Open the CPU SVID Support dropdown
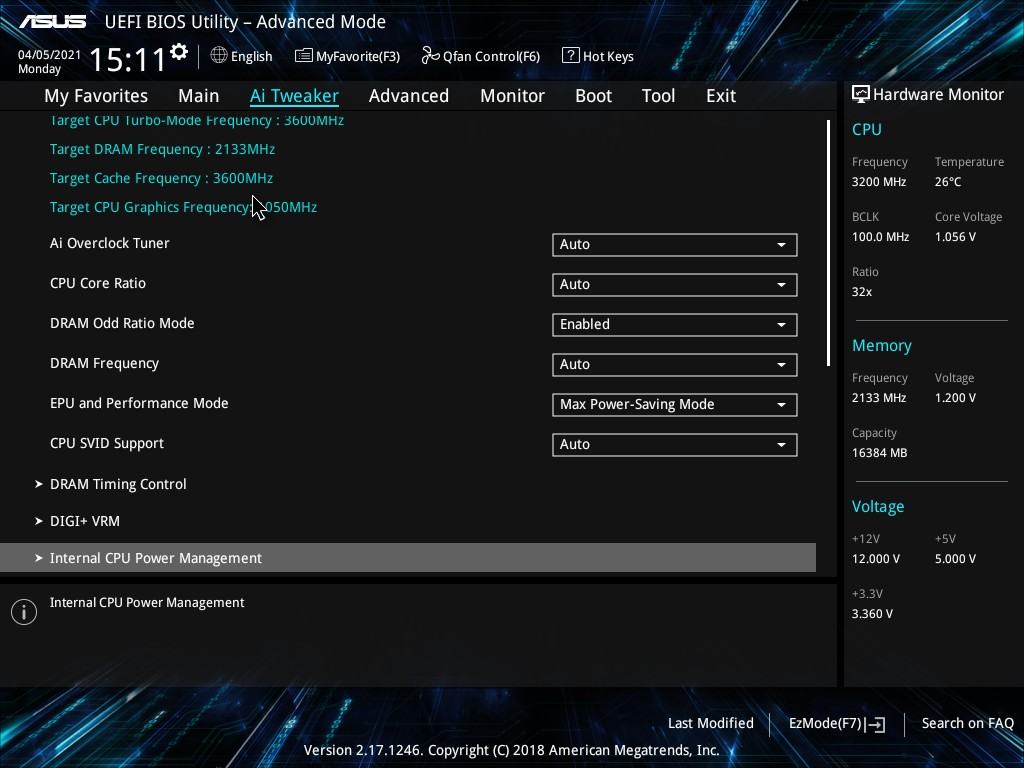The height and width of the screenshot is (768, 1024). [x=675, y=445]
